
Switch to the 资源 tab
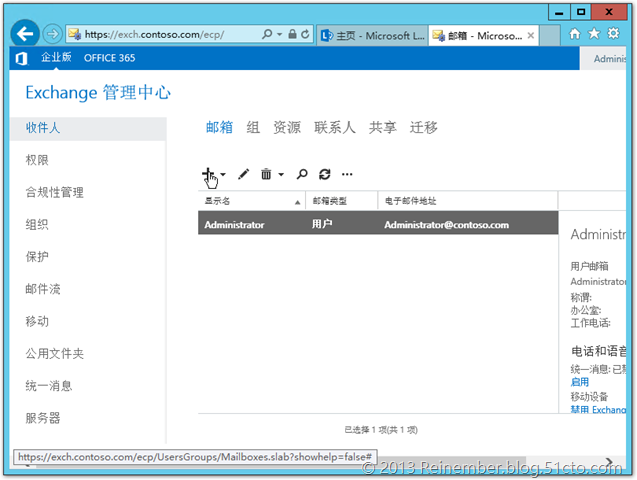tap(287, 127)
